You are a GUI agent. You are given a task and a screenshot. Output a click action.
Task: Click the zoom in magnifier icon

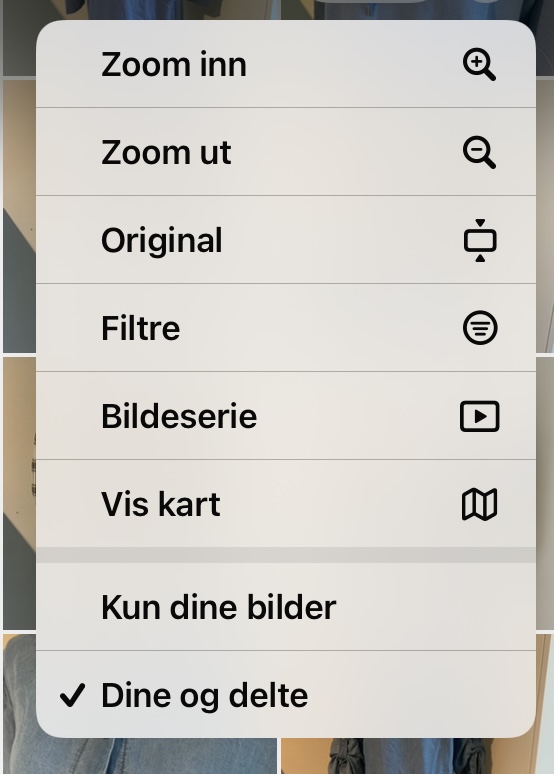(x=479, y=64)
